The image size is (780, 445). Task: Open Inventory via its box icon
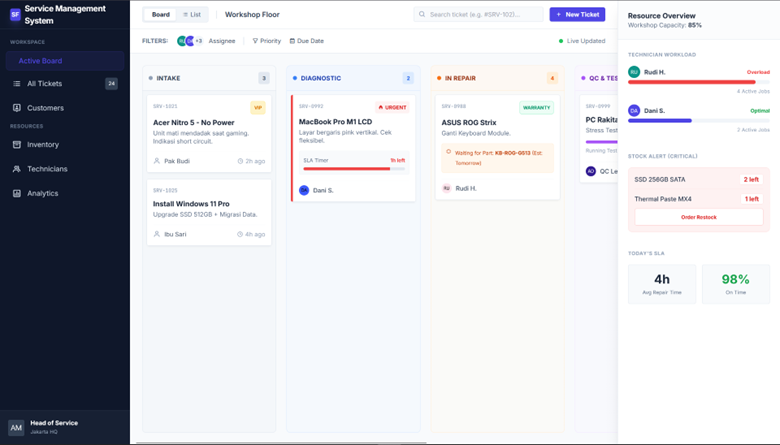(16, 145)
